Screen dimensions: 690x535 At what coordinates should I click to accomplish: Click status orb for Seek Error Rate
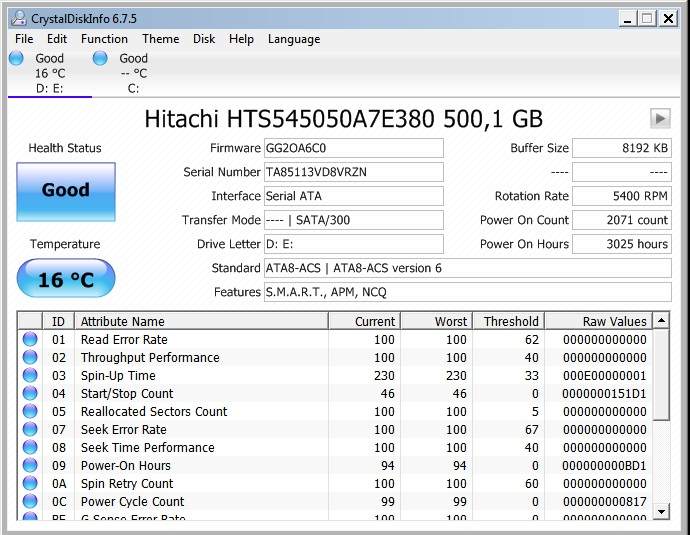point(30,429)
